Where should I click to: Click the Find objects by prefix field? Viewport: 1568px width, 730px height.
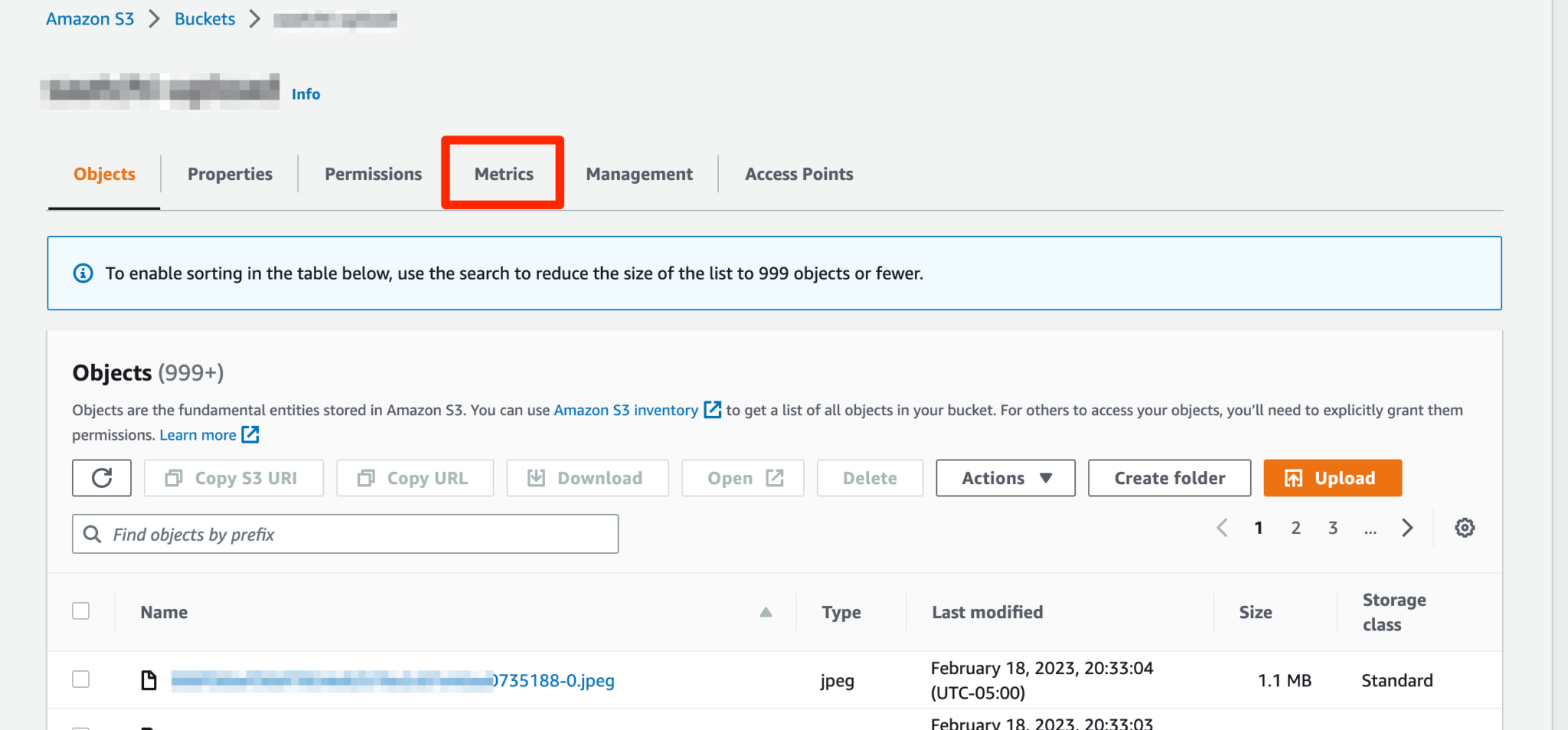(x=345, y=534)
